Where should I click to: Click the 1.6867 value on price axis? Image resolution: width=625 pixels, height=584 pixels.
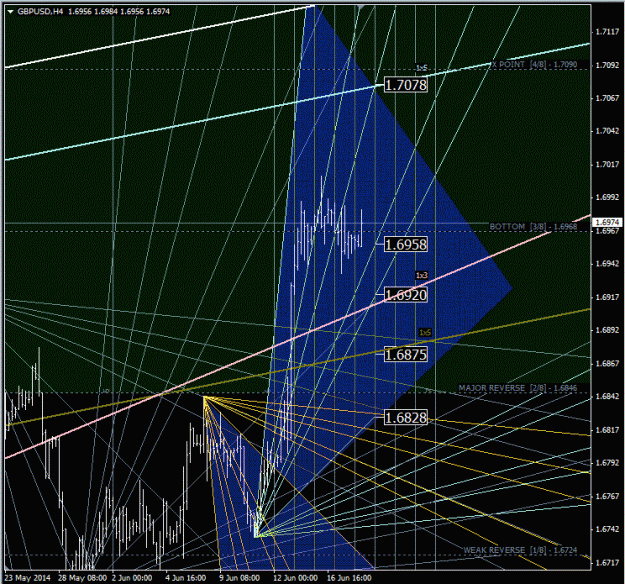pyautogui.click(x=607, y=364)
